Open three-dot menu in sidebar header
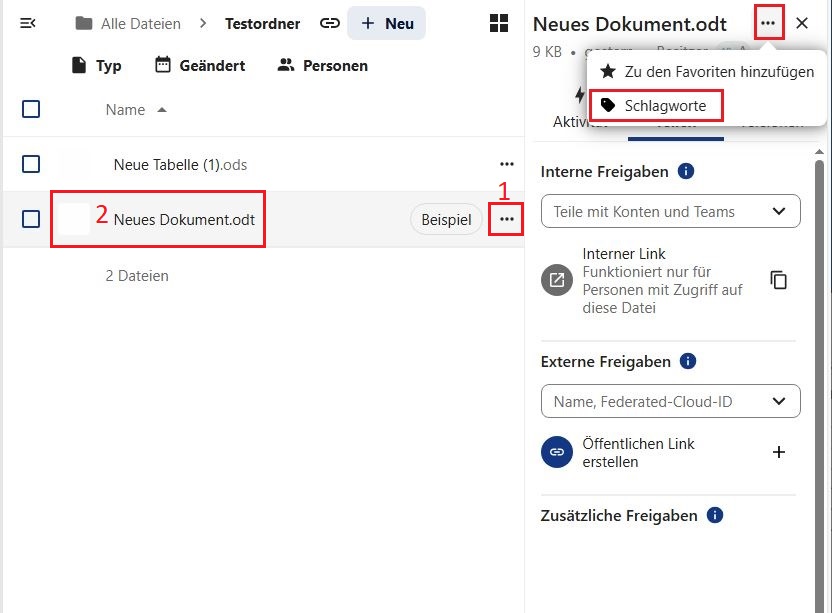 768,23
